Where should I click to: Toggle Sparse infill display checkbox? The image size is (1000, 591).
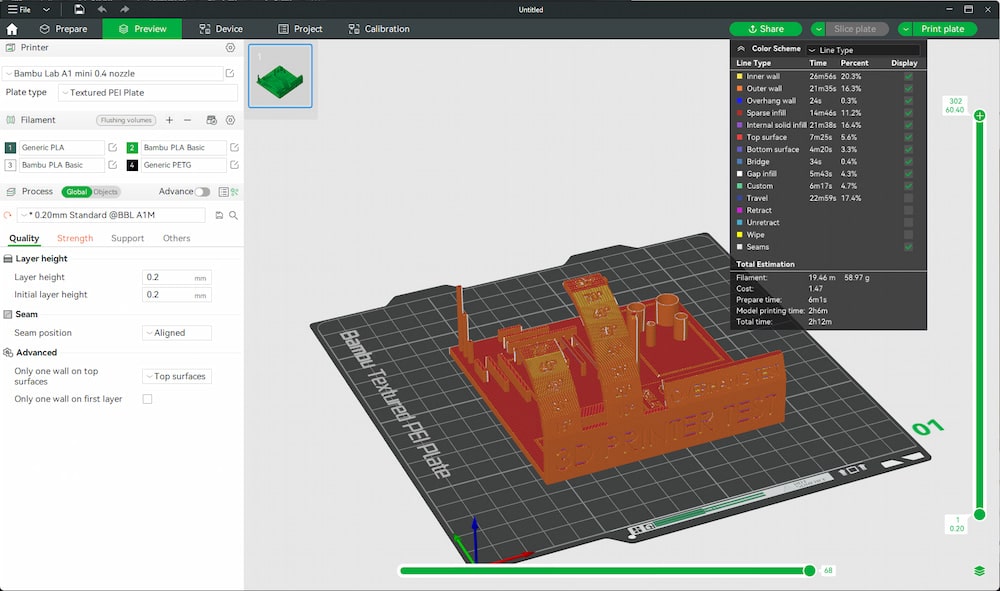coord(908,113)
